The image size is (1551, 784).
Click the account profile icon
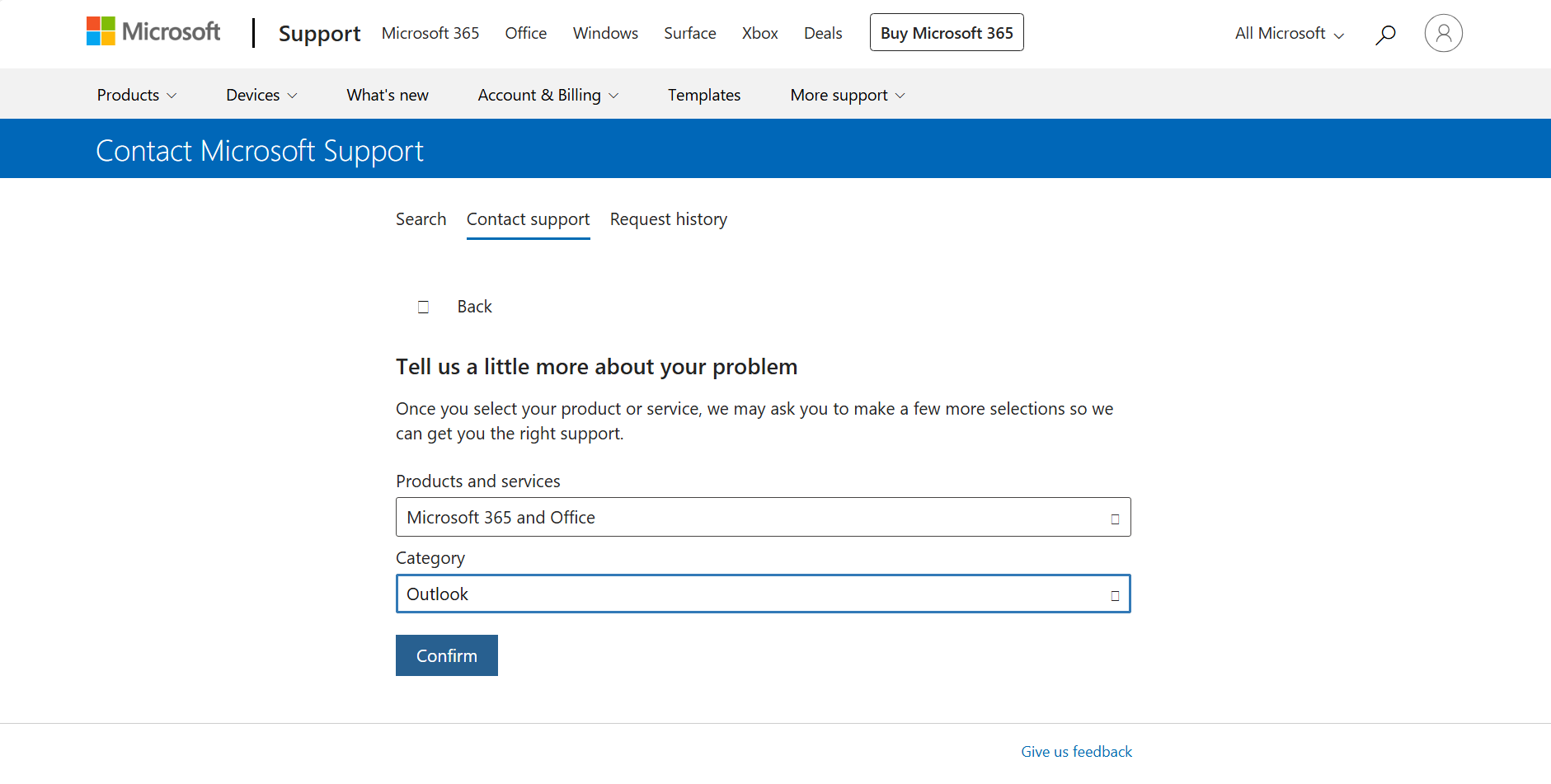point(1443,33)
